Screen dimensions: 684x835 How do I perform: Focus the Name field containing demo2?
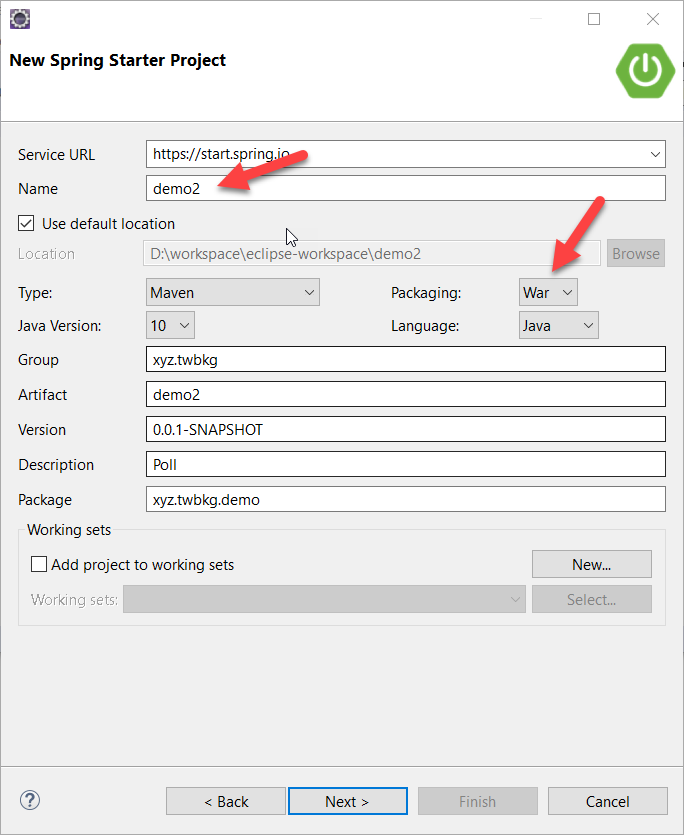(x=406, y=189)
